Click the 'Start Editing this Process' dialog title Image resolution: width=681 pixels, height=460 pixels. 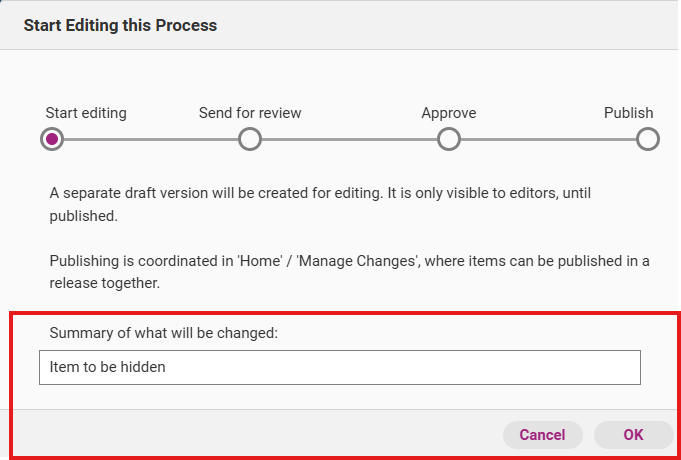[x=120, y=25]
